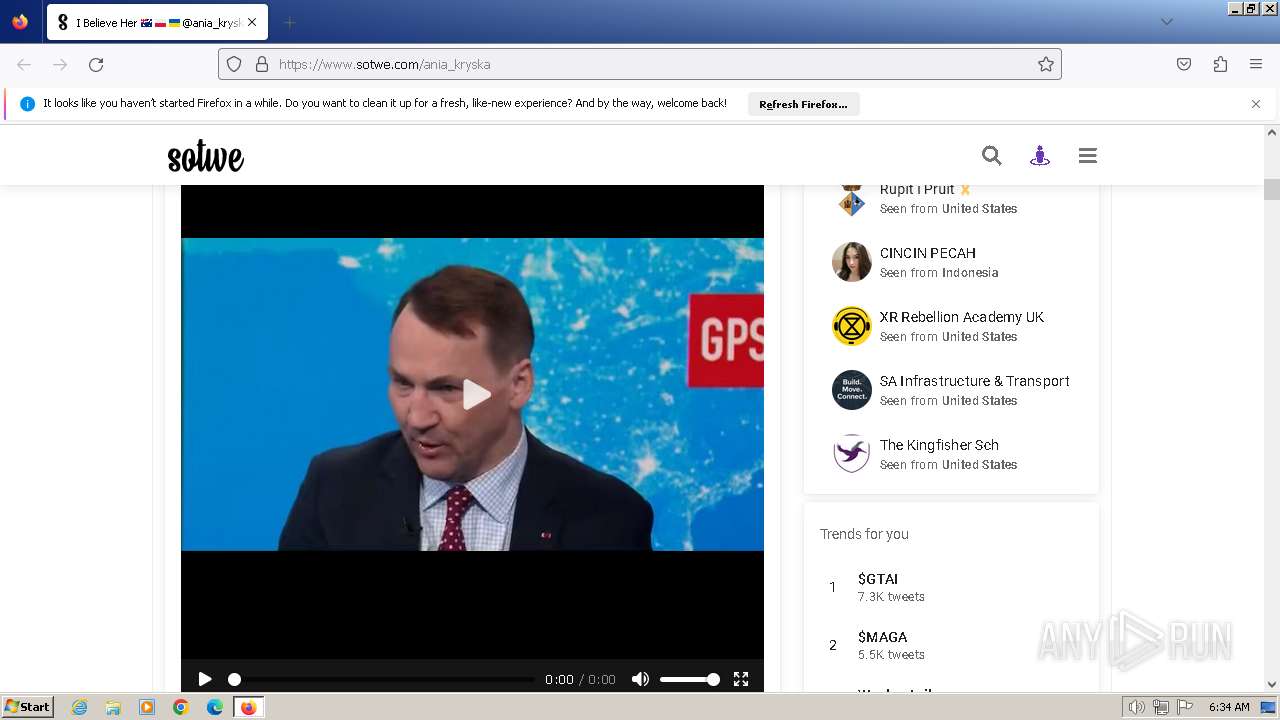Launch Chrome from taskbar
The height and width of the screenshot is (720, 1280).
181,707
